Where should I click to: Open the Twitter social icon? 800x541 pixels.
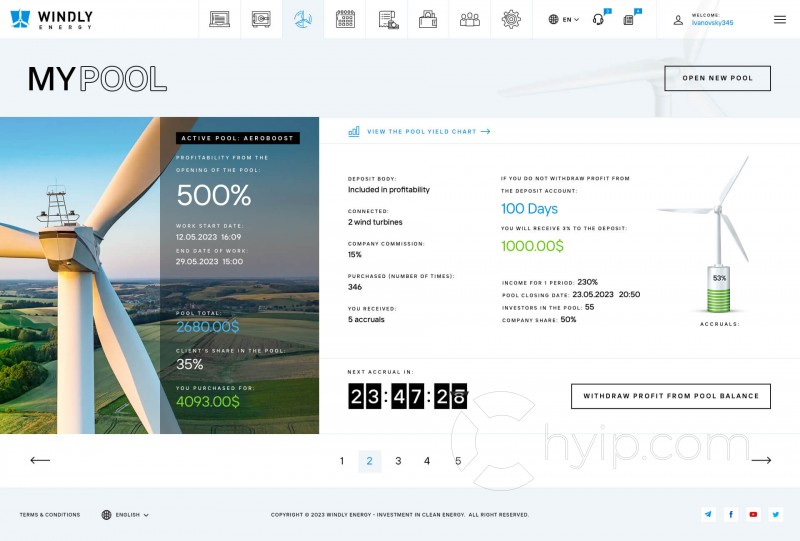[776, 514]
